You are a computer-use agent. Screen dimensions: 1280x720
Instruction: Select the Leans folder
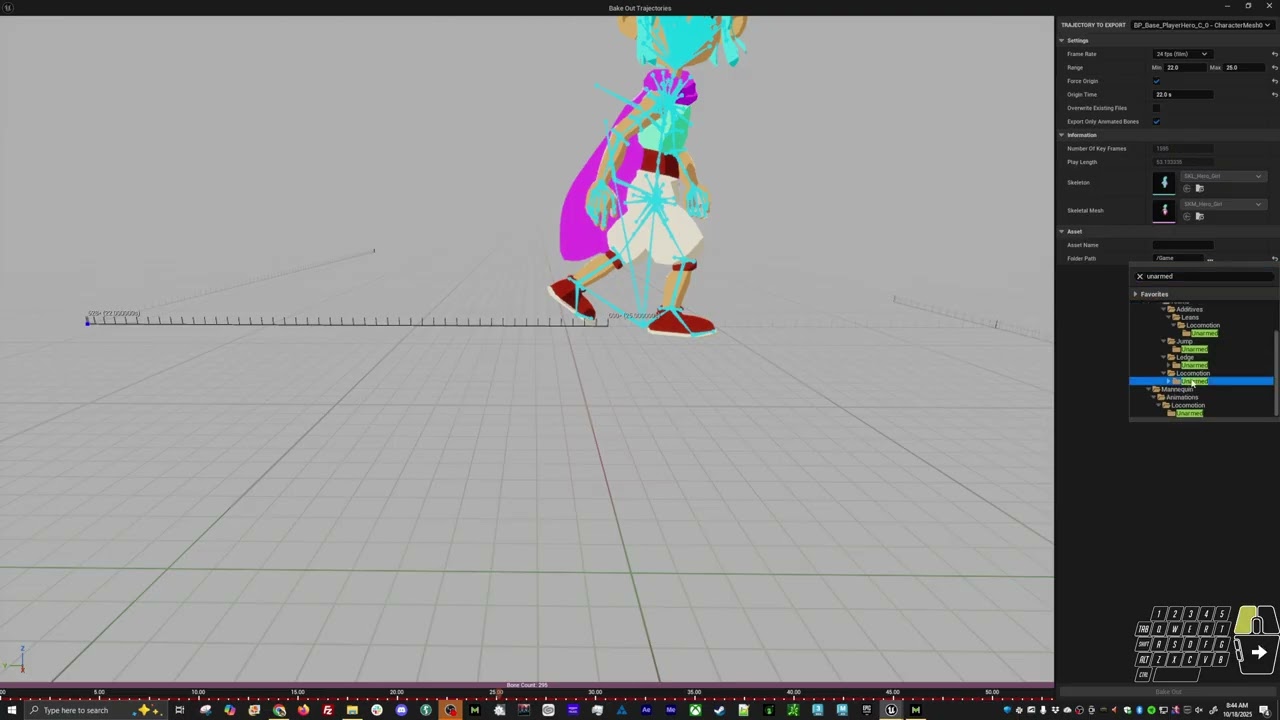tap(1189, 317)
